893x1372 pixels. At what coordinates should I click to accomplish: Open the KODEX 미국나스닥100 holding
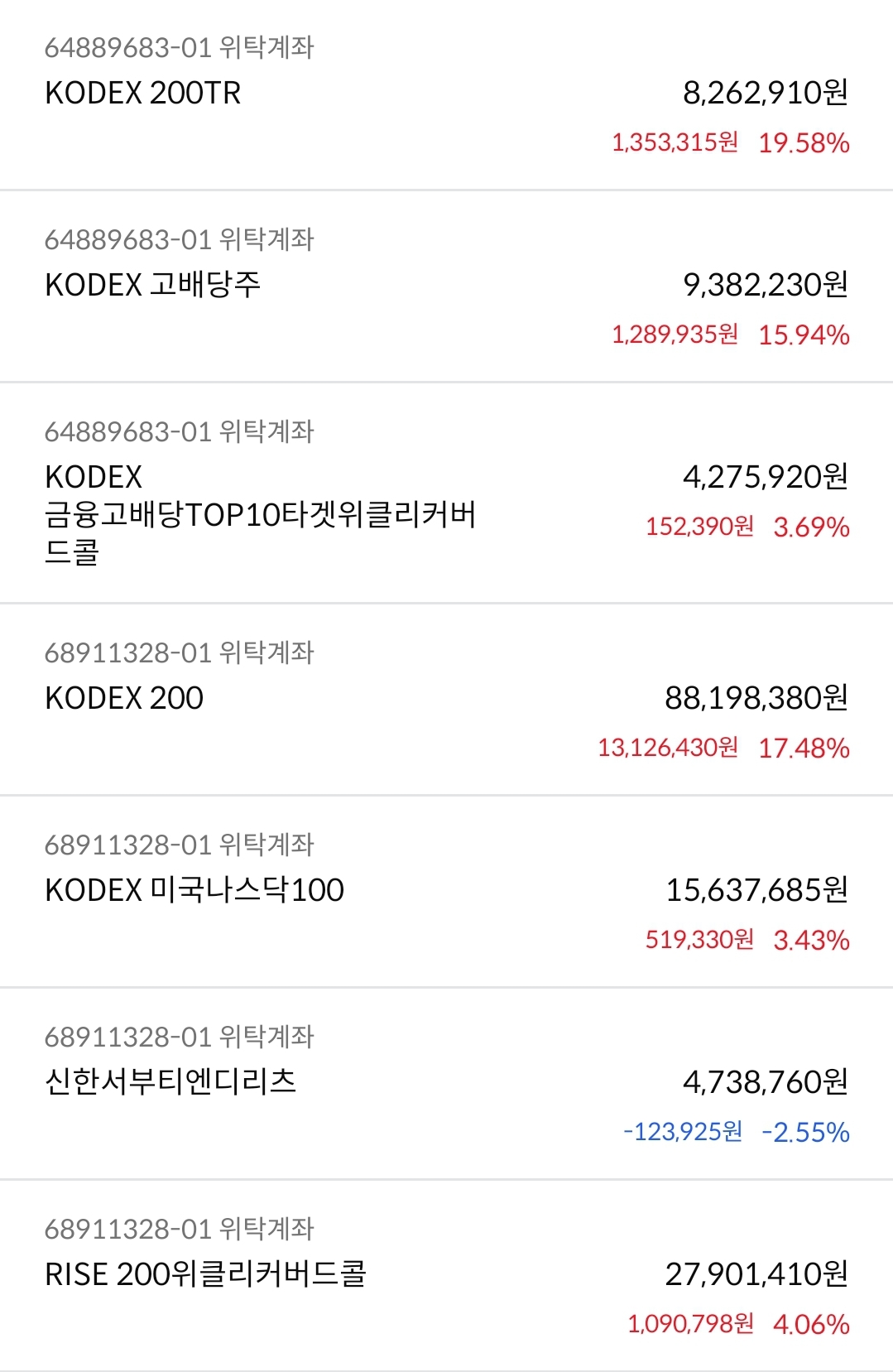(x=446, y=892)
